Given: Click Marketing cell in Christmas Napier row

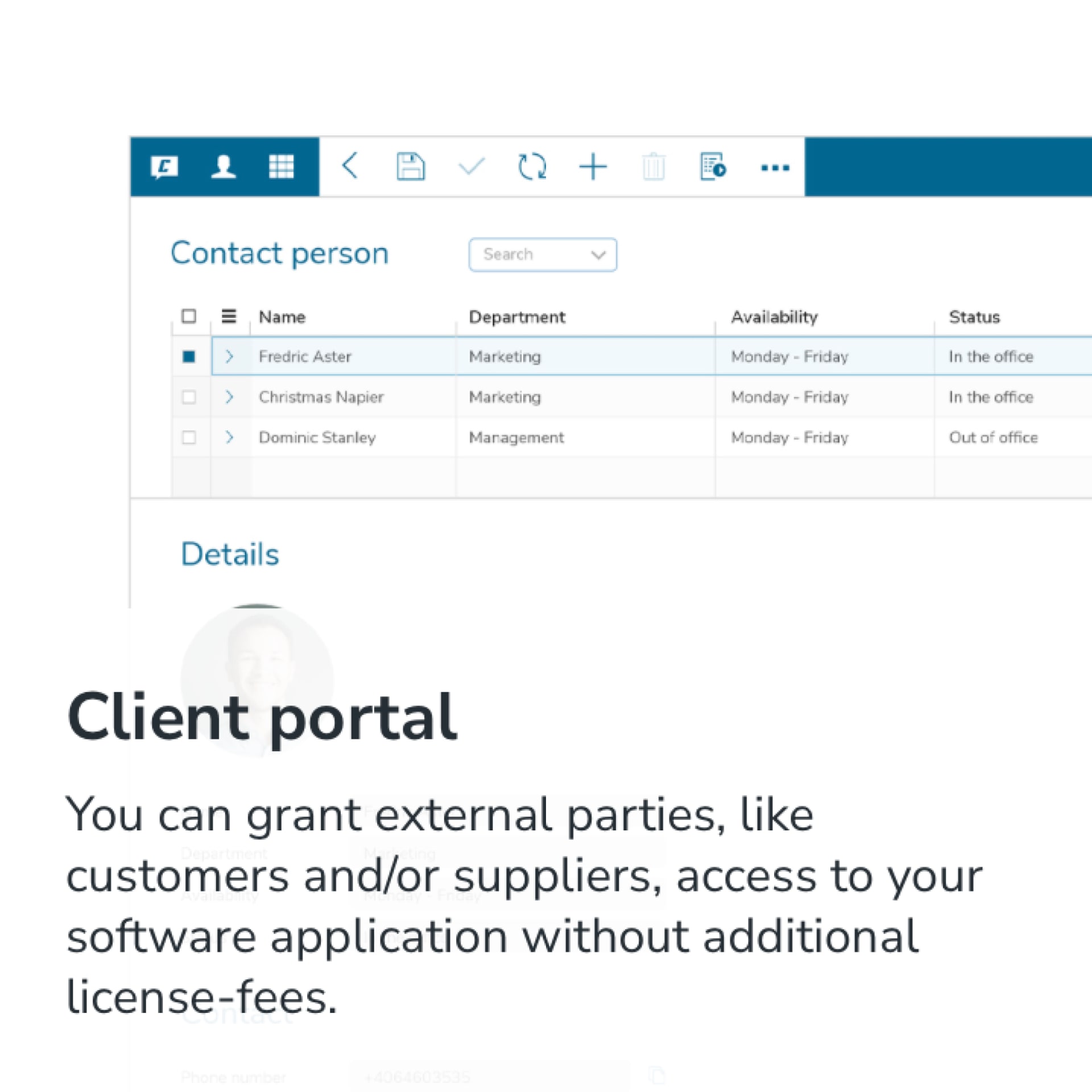Looking at the screenshot, I should pos(505,397).
